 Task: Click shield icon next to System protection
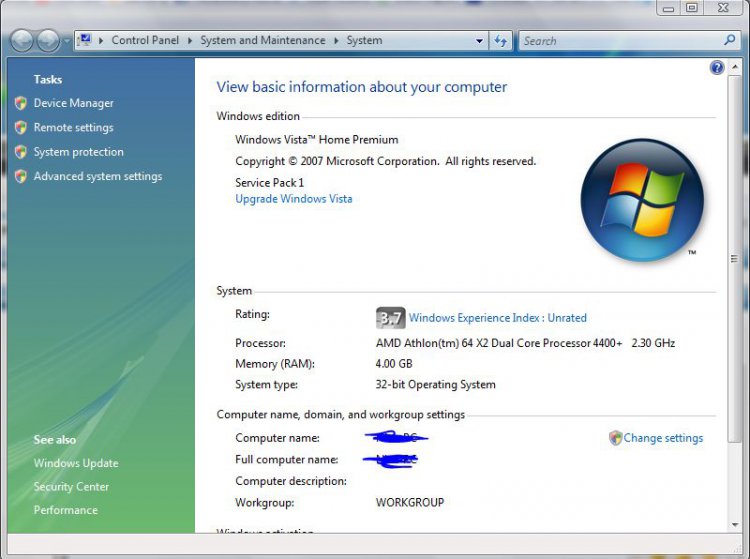[21, 152]
